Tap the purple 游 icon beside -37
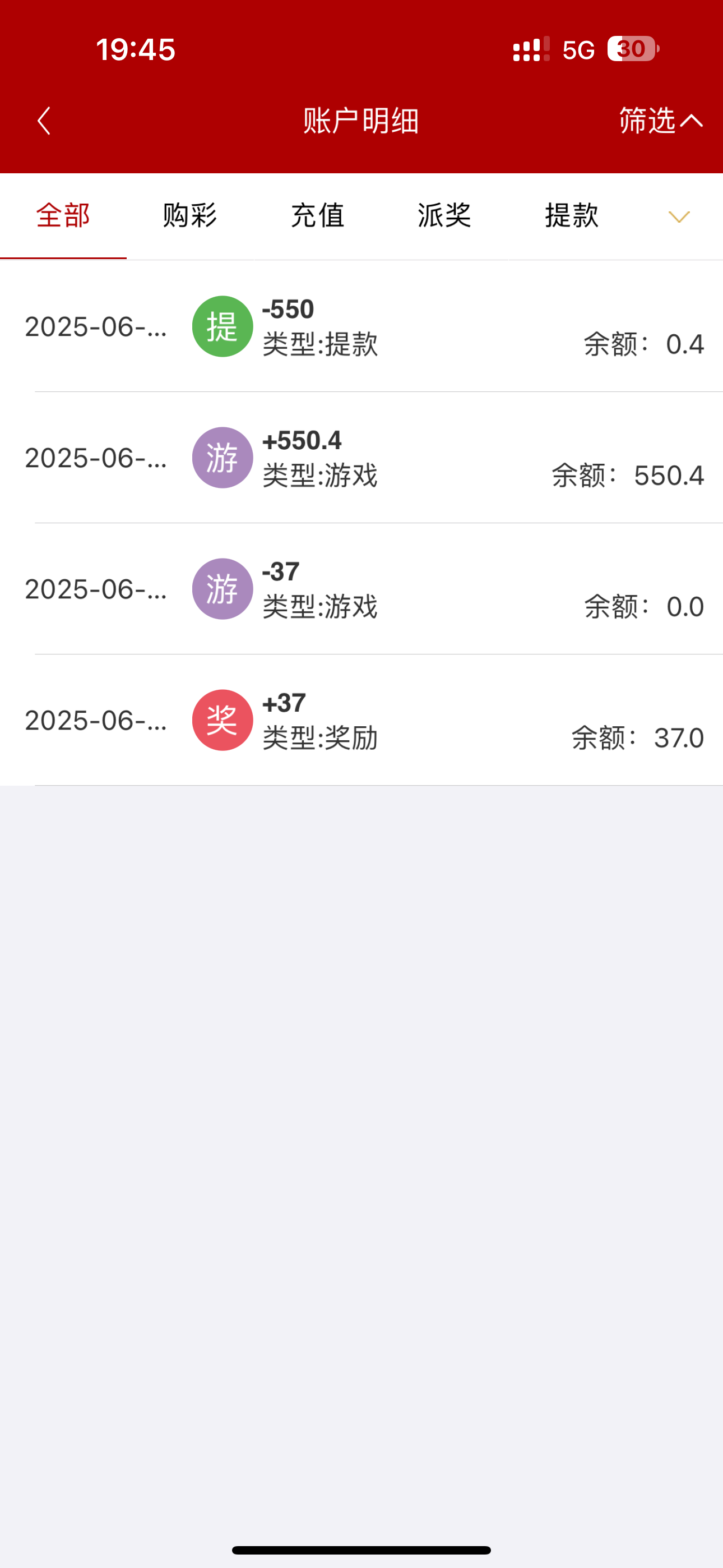The width and height of the screenshot is (723, 1568). (x=222, y=589)
